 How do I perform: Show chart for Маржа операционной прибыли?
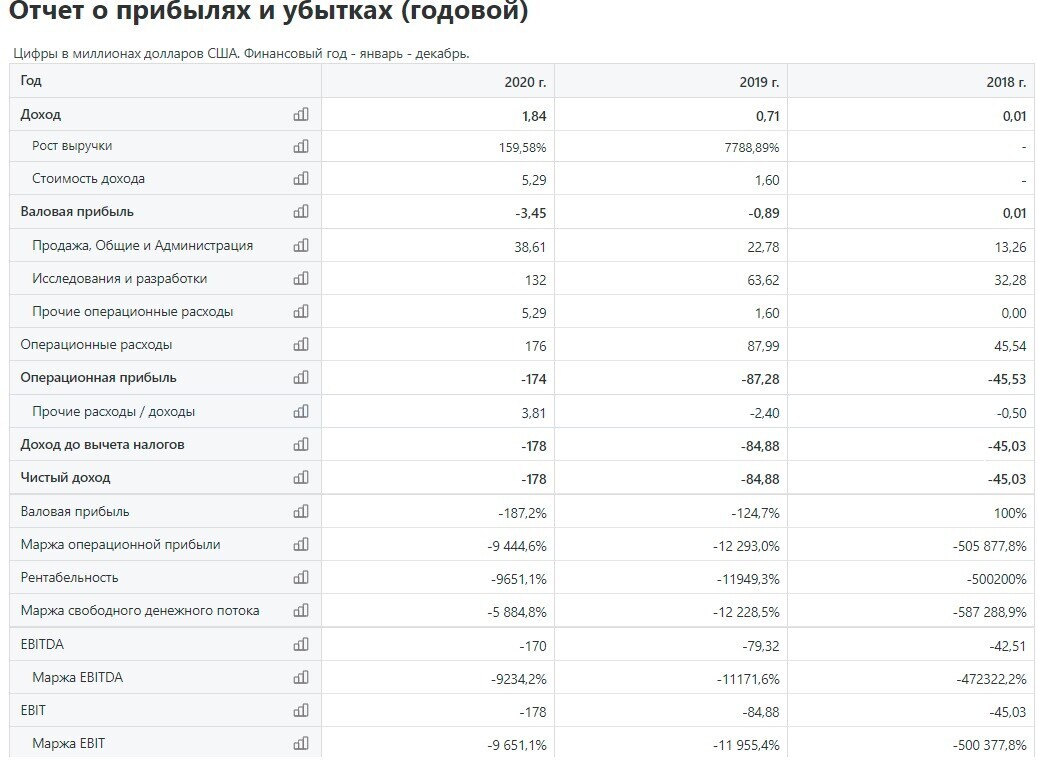coord(301,544)
